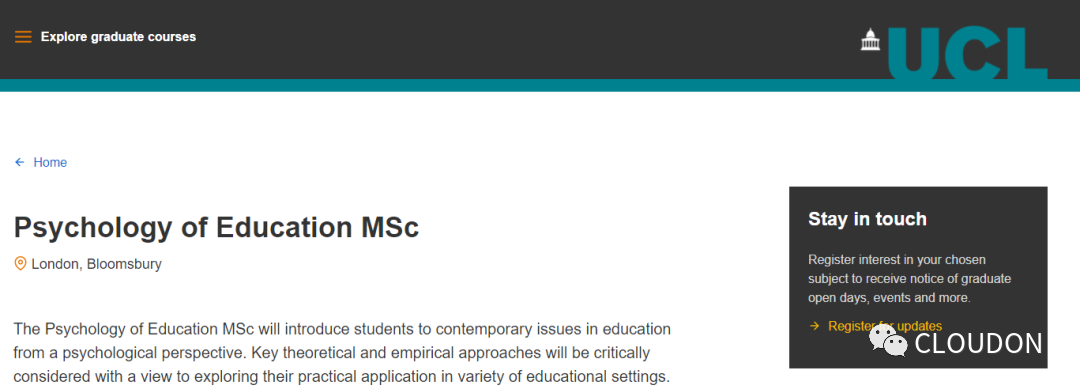Click the dark header bar background
Screen dimensions: 1080x389
coord(482,39)
